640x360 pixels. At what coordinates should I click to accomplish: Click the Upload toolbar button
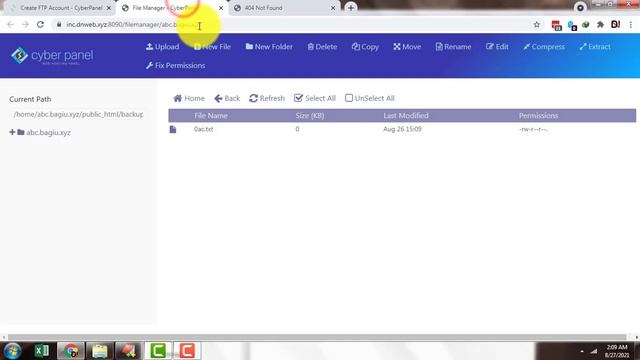coord(162,47)
